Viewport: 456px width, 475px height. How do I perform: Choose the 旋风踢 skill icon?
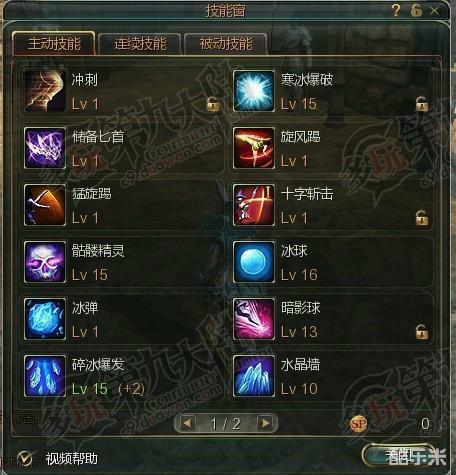click(254, 148)
